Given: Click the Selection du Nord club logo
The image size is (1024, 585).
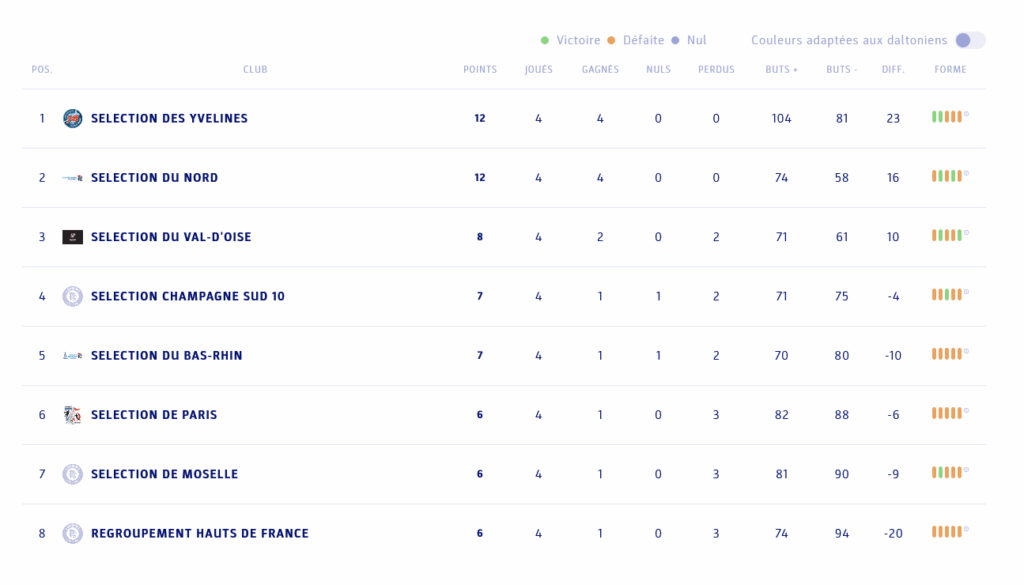Looking at the screenshot, I should (x=73, y=178).
